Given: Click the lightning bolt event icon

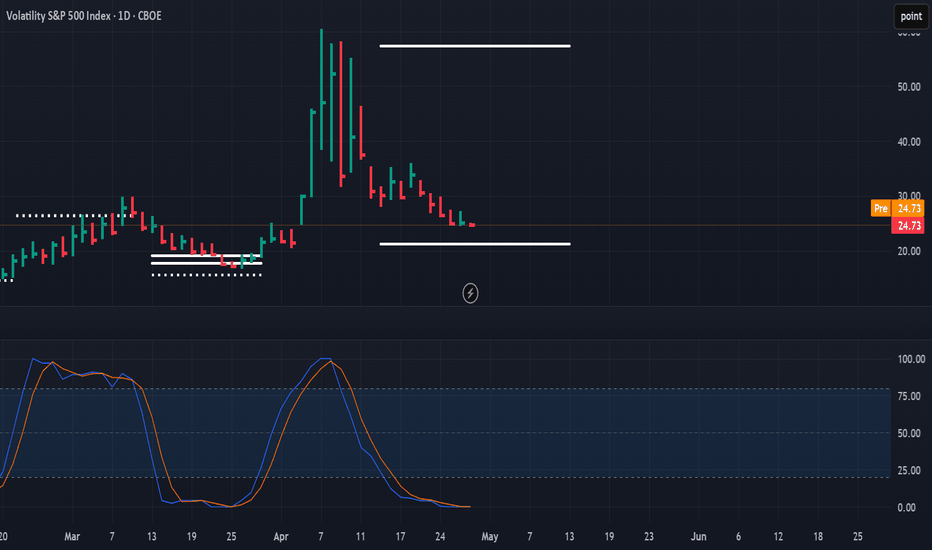Looking at the screenshot, I should pyautogui.click(x=470, y=293).
